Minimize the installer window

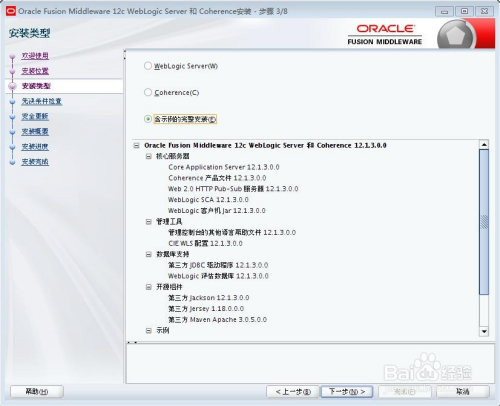[x=444, y=11]
